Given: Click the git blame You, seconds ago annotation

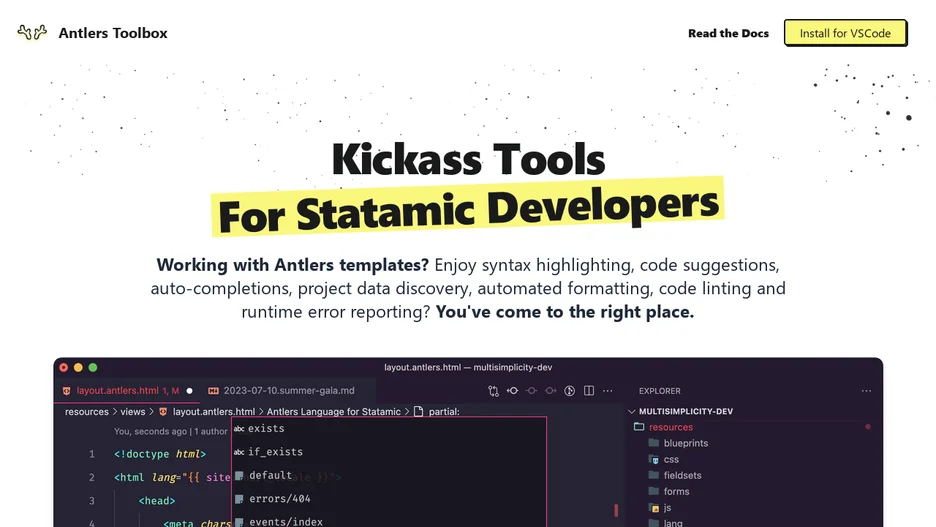Looking at the screenshot, I should (171, 431).
